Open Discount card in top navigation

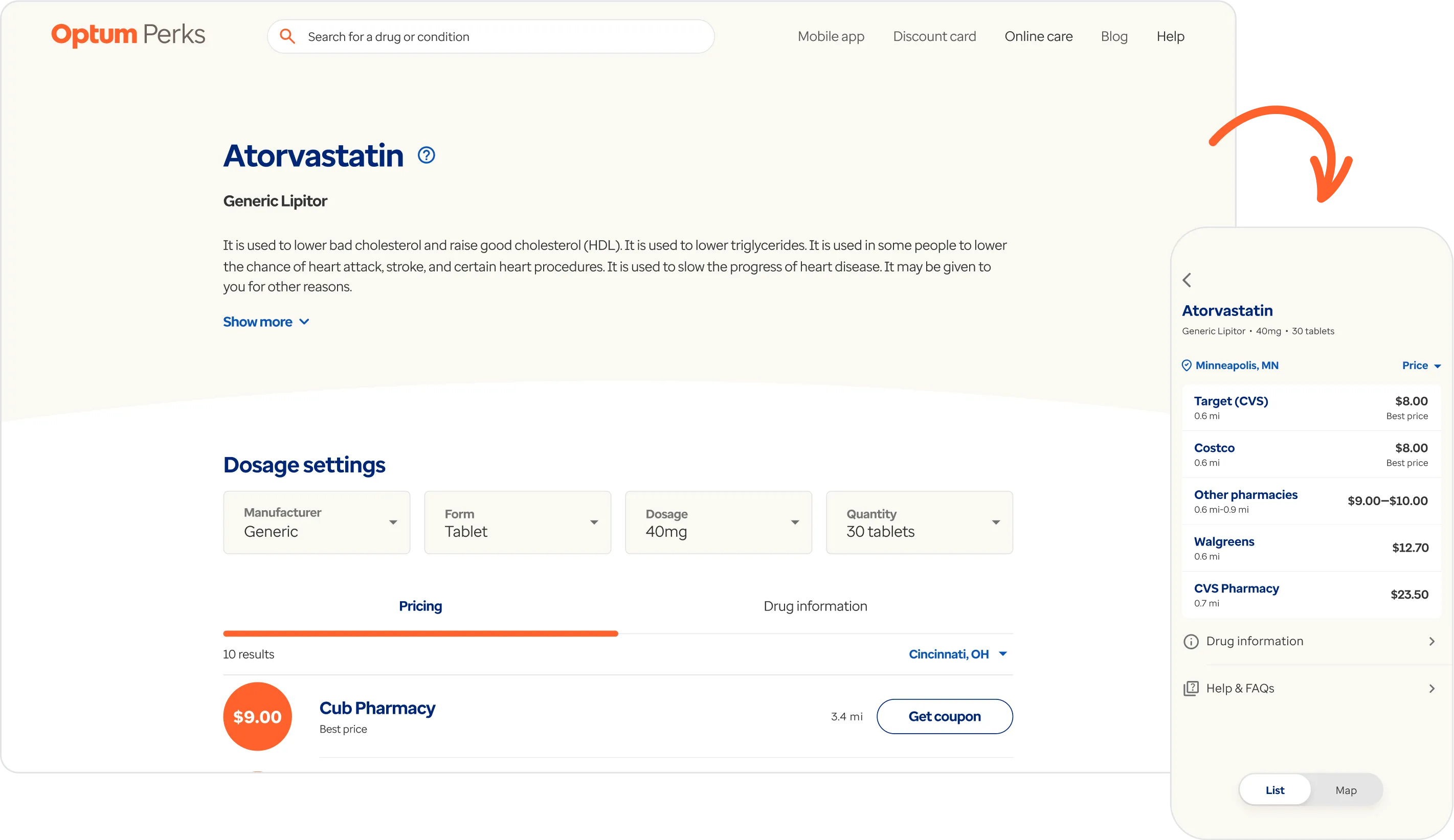coord(934,36)
